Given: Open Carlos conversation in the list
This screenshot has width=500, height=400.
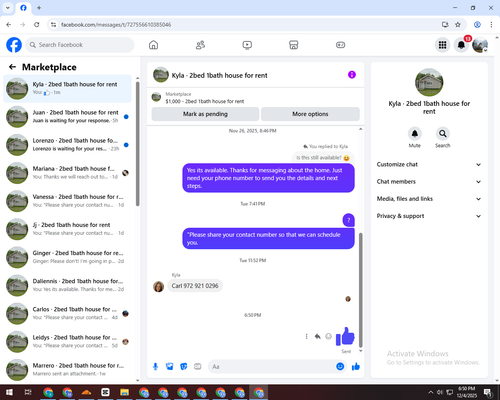Looking at the screenshot, I should [x=67, y=313].
